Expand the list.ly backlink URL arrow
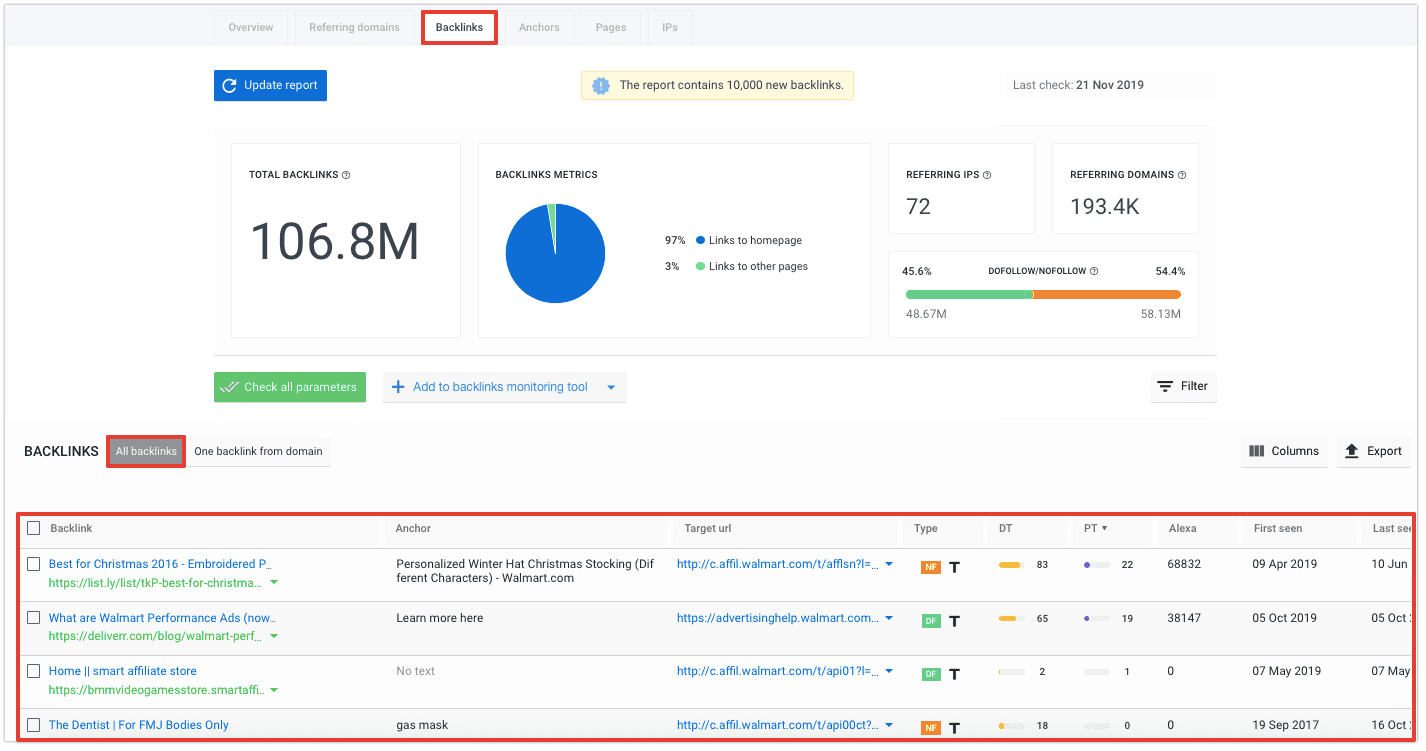Image resolution: width=1426 pixels, height=751 pixels. 274,582
